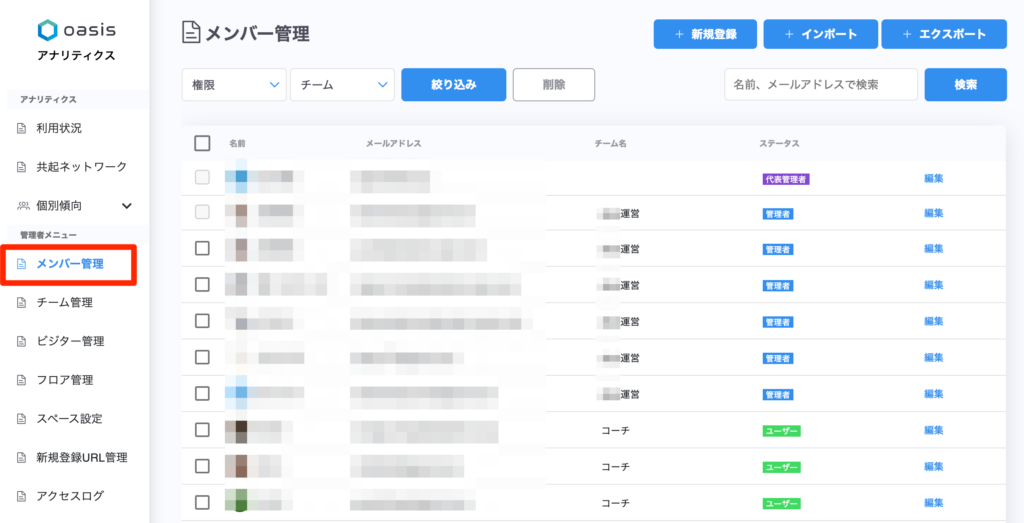Click the チーム管理 sidebar icon
The width and height of the screenshot is (1024, 523).
[22, 303]
